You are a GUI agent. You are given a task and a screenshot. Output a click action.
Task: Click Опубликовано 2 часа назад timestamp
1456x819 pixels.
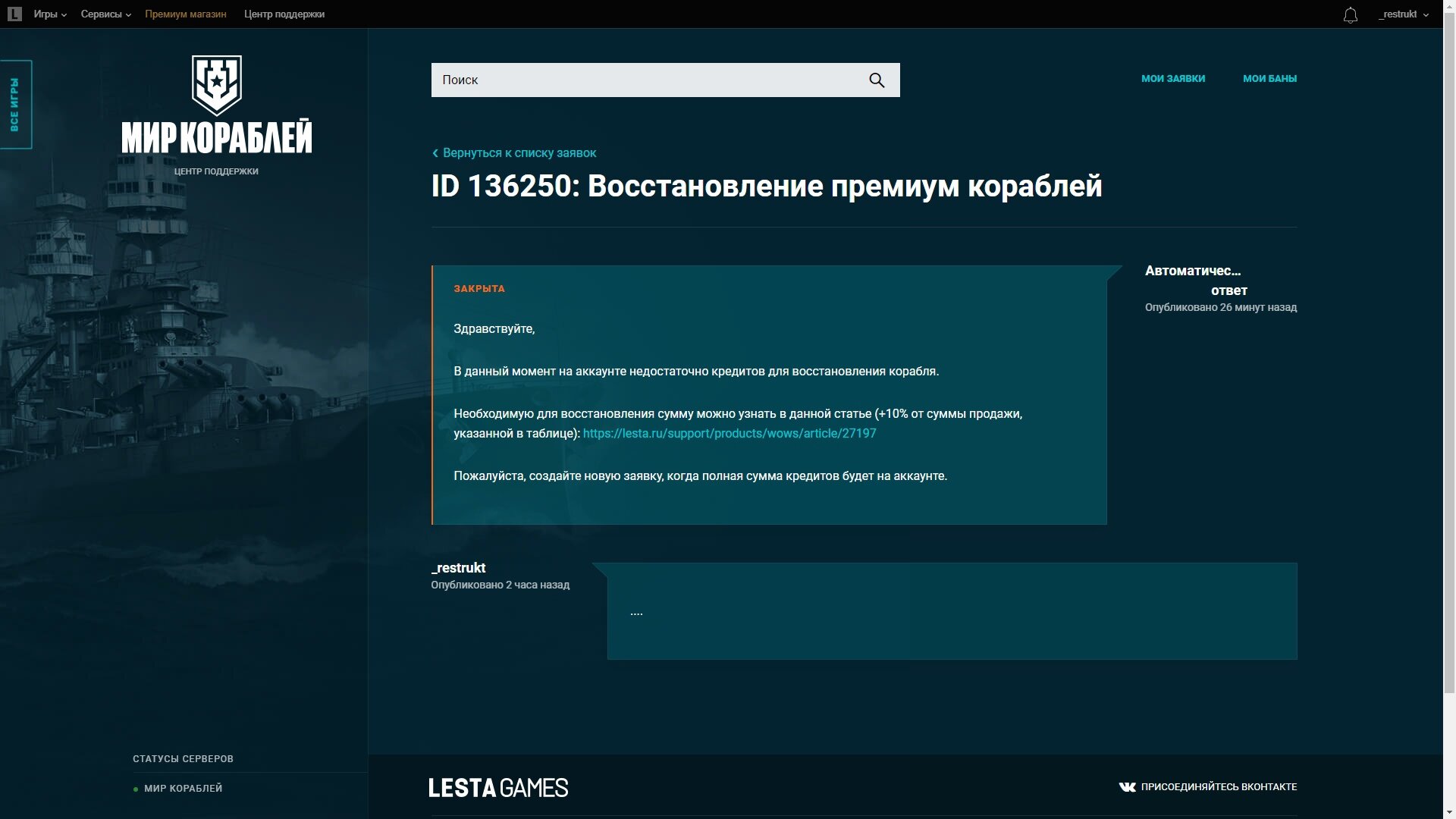[500, 585]
